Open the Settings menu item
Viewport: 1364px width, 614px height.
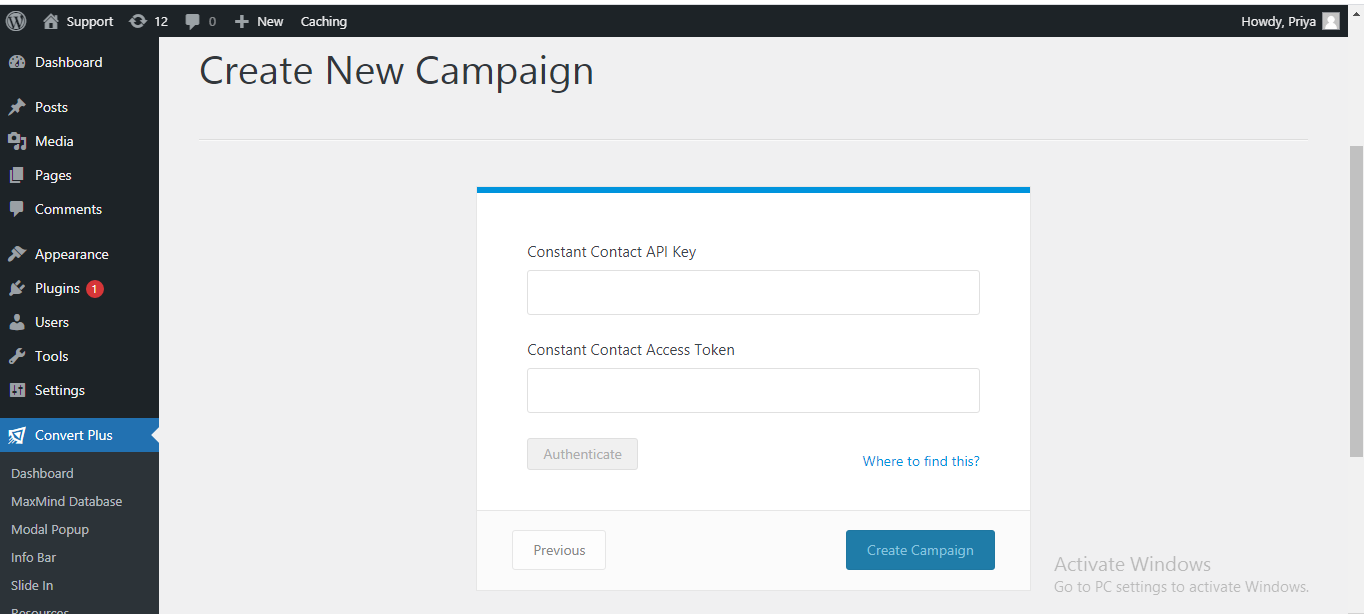click(59, 390)
